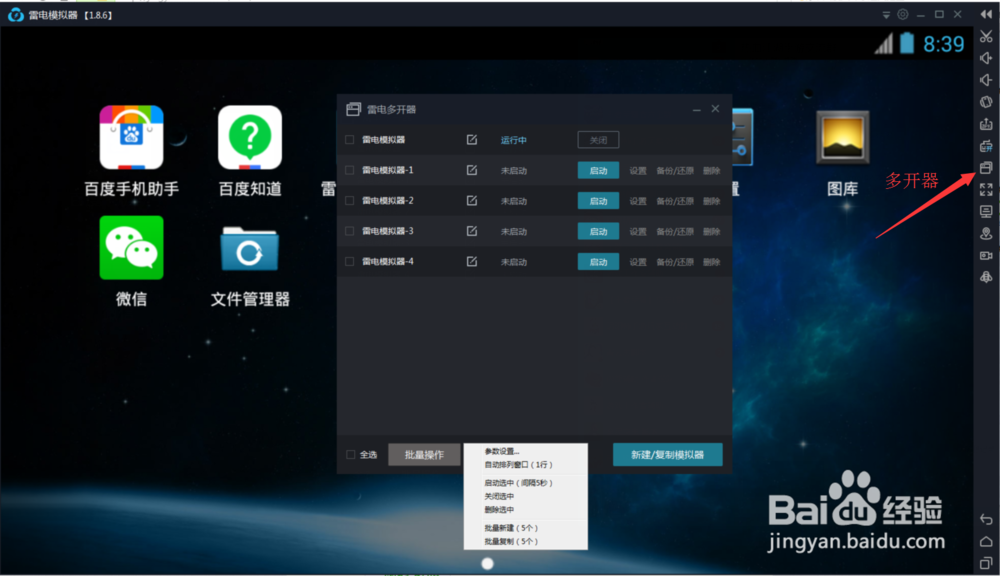The image size is (1000, 576).
Task: Click the battery icon in Android status bar
Action: [907, 43]
